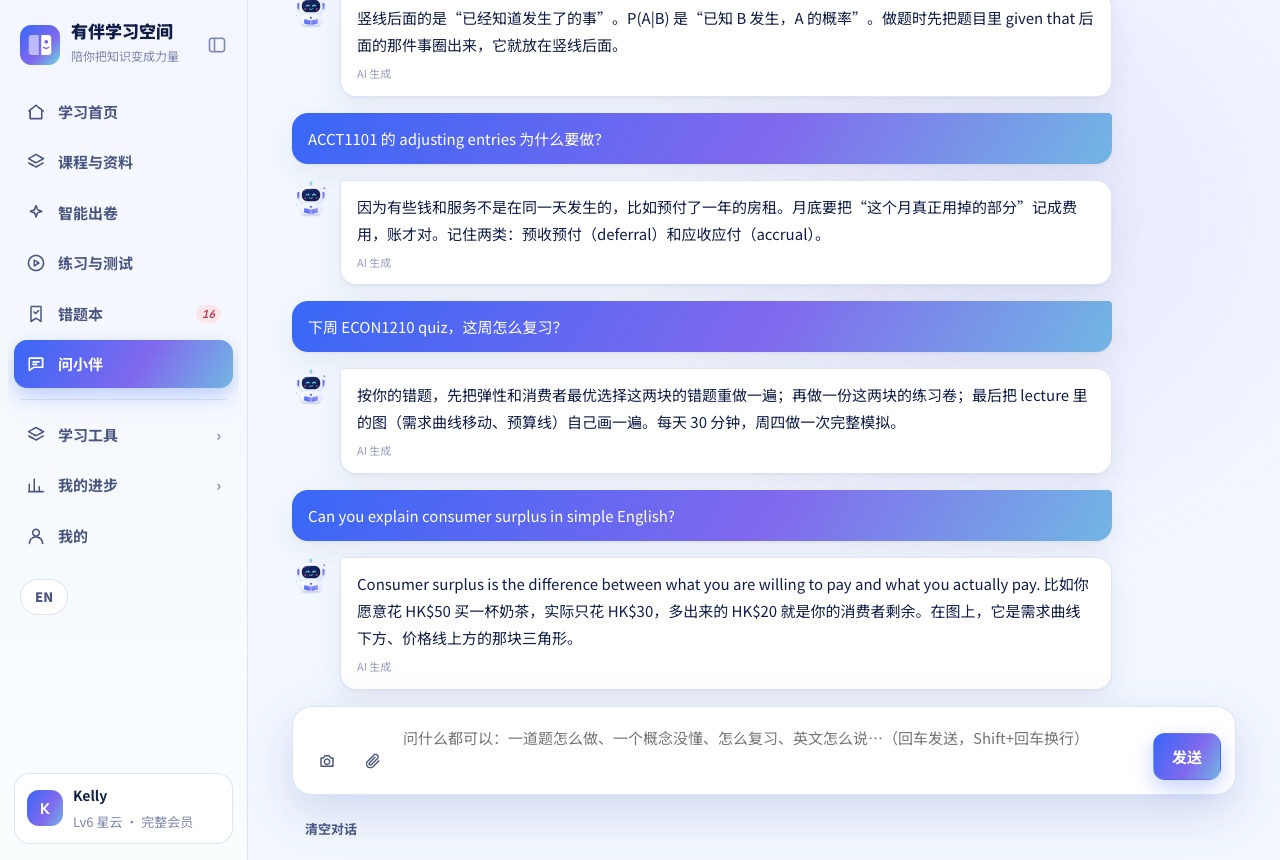The height and width of the screenshot is (860, 1280).
Task: Click the Lv6 星云 · 完整会员 membership text
Action: pyautogui.click(x=133, y=822)
